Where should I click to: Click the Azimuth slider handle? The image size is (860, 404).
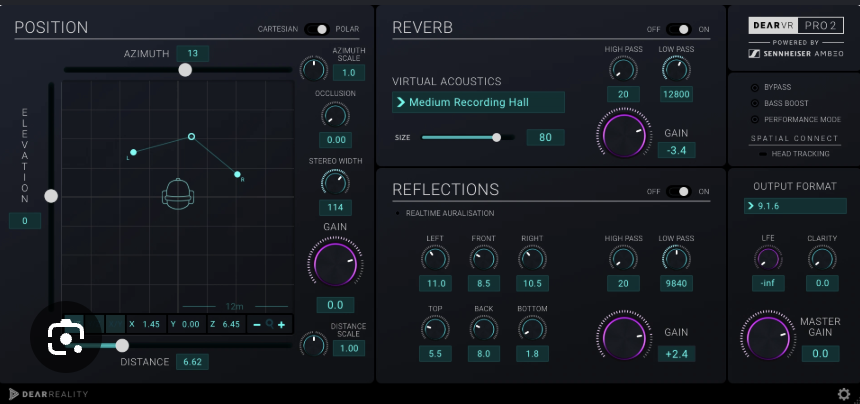(185, 70)
